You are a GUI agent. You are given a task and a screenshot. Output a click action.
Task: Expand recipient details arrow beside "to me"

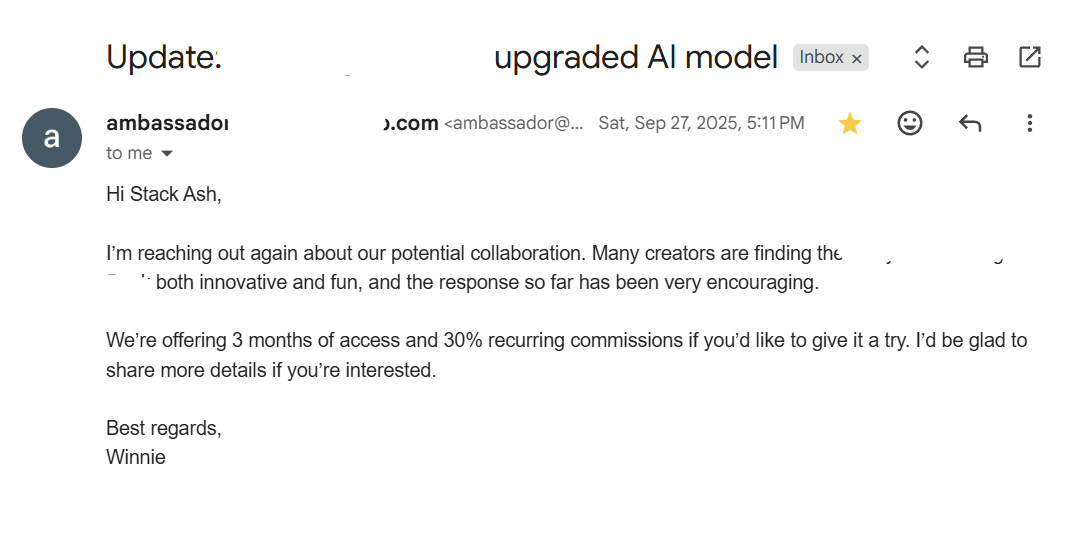click(x=167, y=153)
